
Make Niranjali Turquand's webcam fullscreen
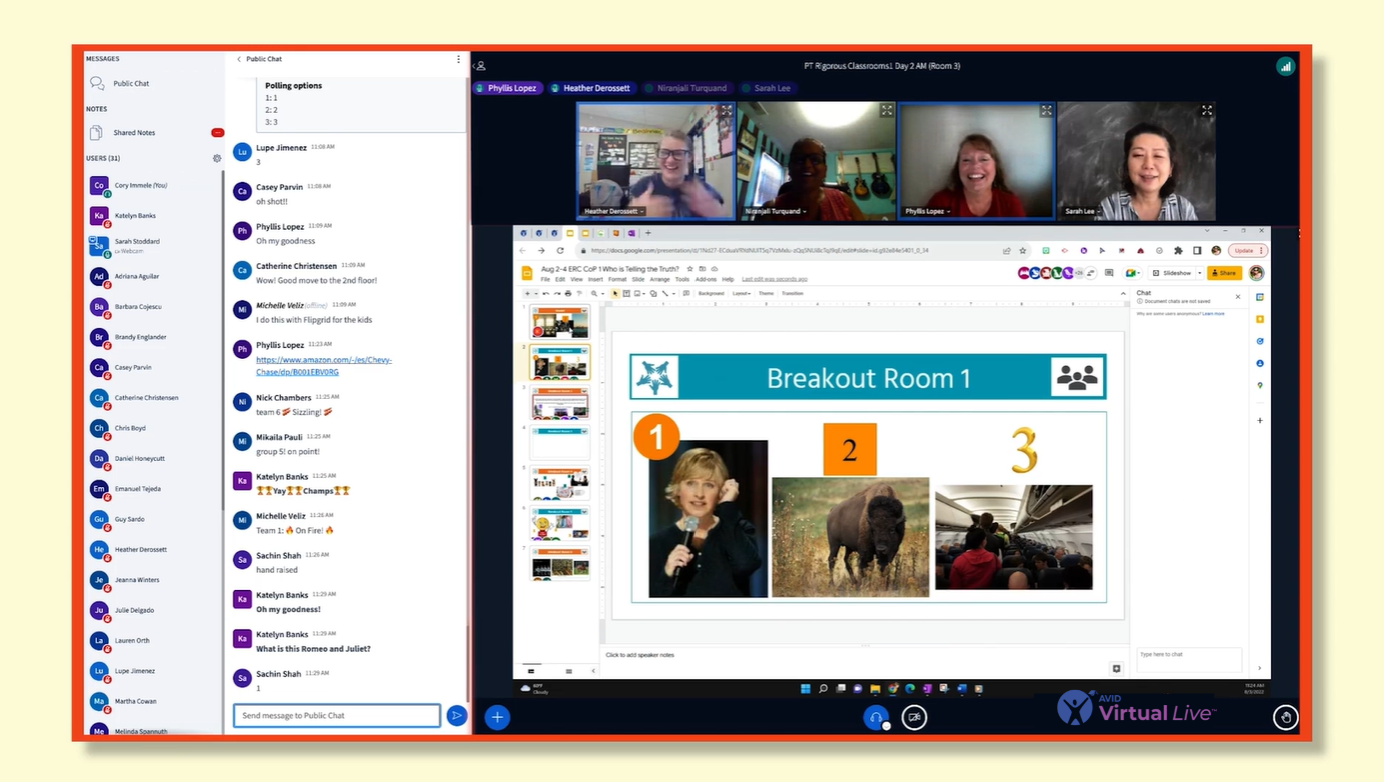886,111
